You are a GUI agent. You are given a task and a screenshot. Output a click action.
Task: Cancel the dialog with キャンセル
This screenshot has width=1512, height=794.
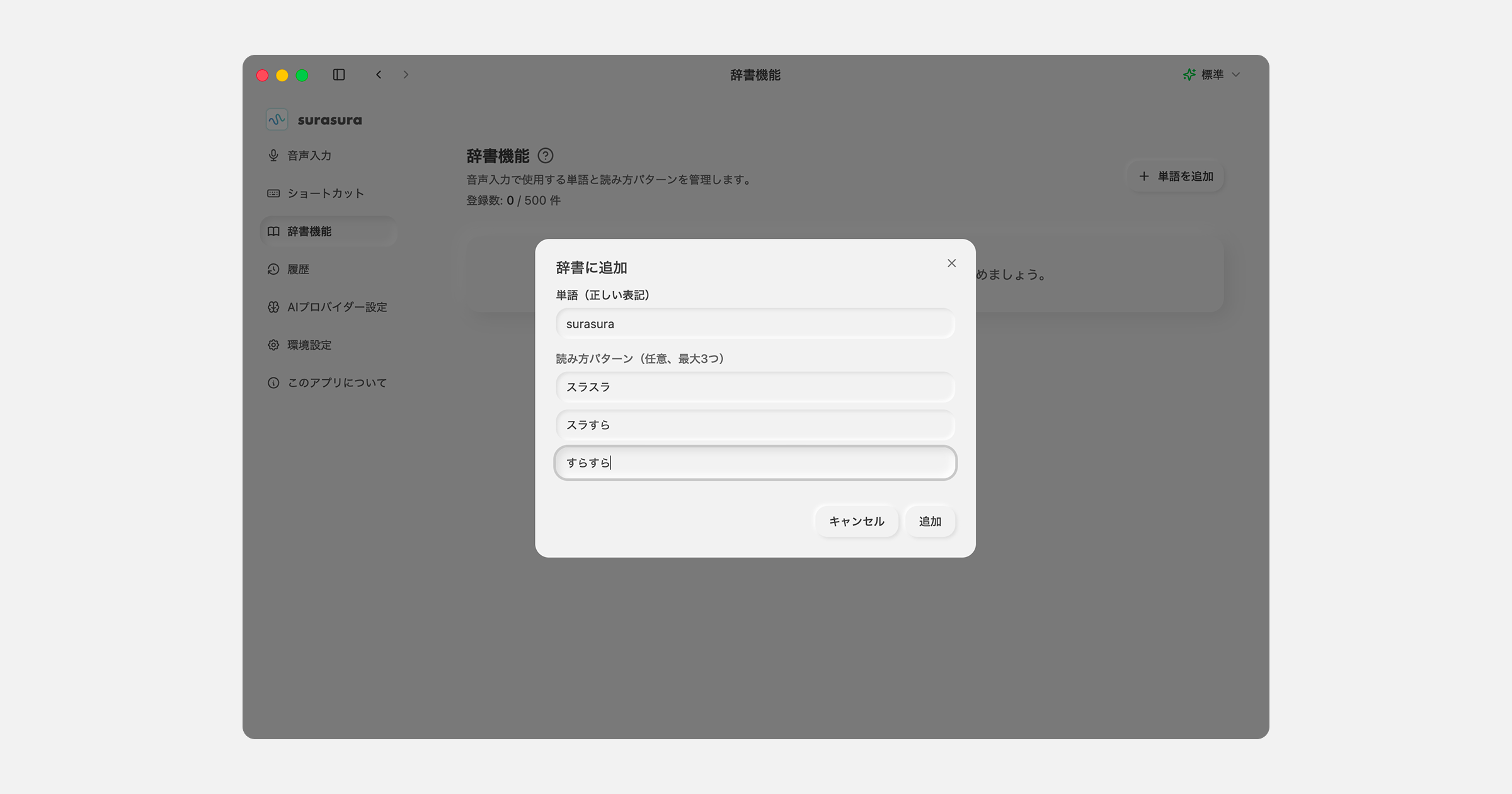(x=856, y=521)
